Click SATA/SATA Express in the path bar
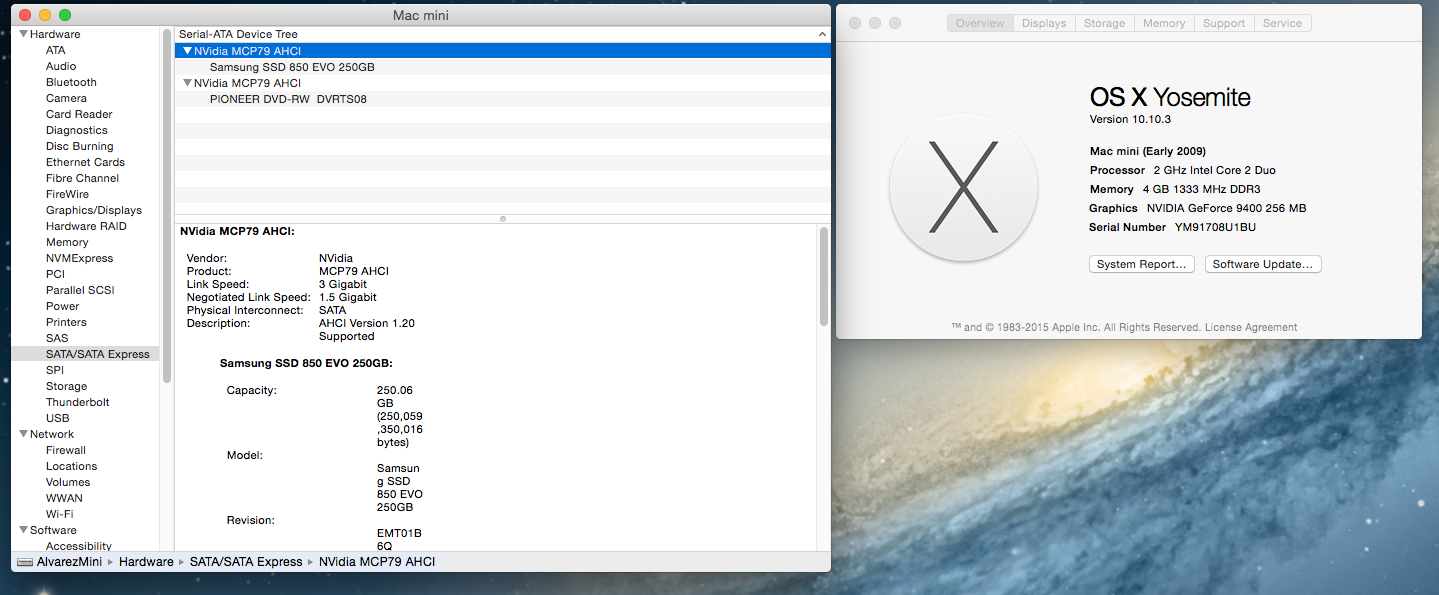The image size is (1439, 595). (246, 562)
